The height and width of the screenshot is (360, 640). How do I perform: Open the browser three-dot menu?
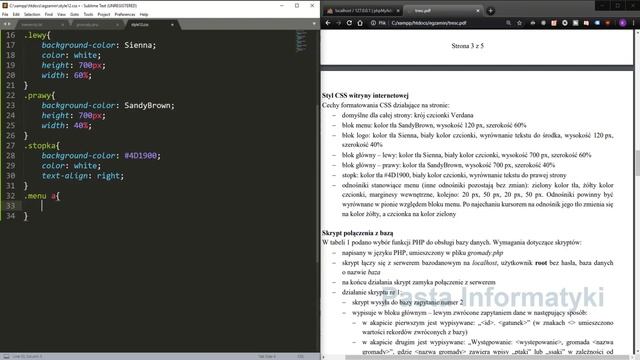tap(633, 23)
